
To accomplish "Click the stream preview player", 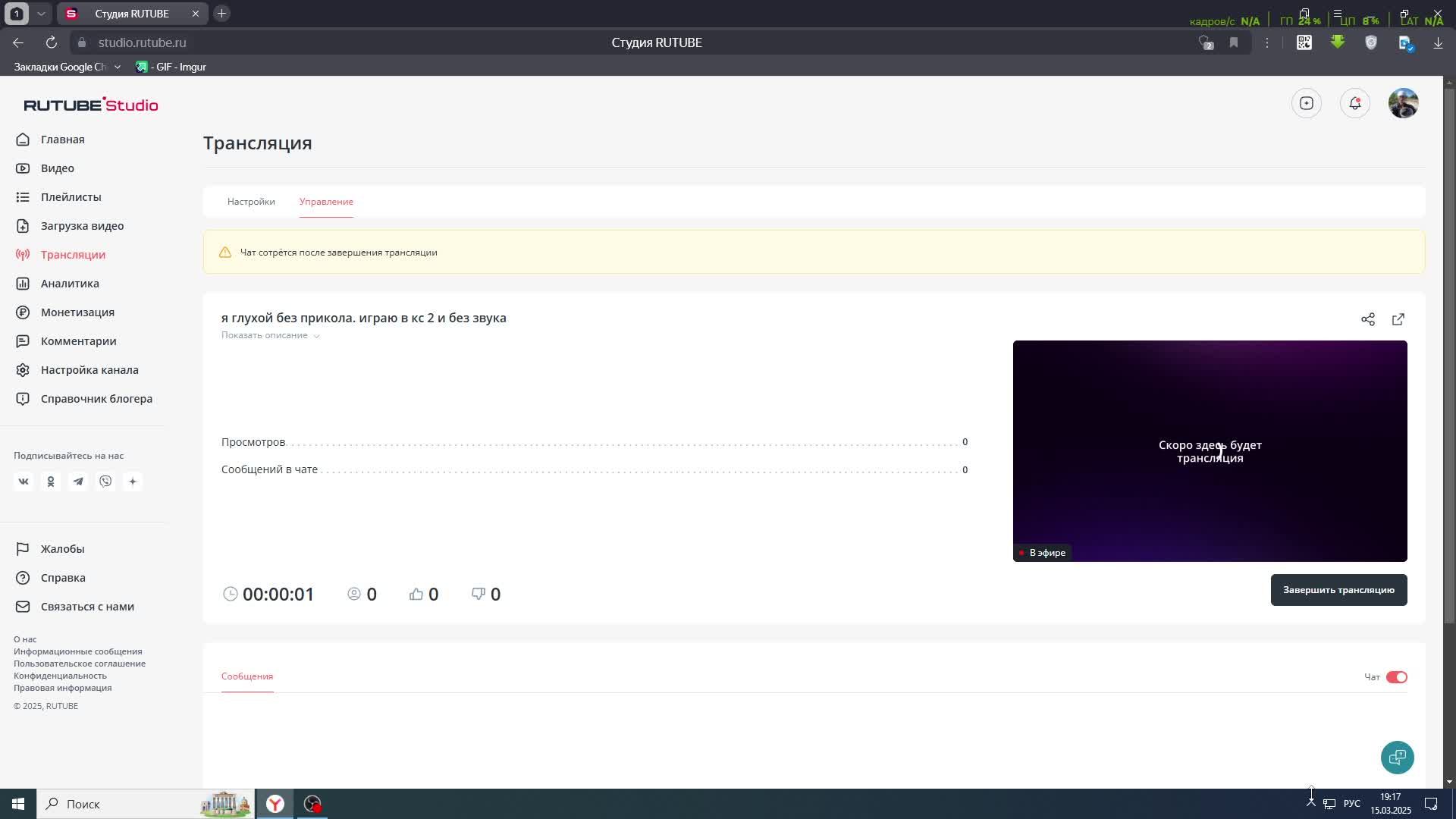I will click(1210, 451).
